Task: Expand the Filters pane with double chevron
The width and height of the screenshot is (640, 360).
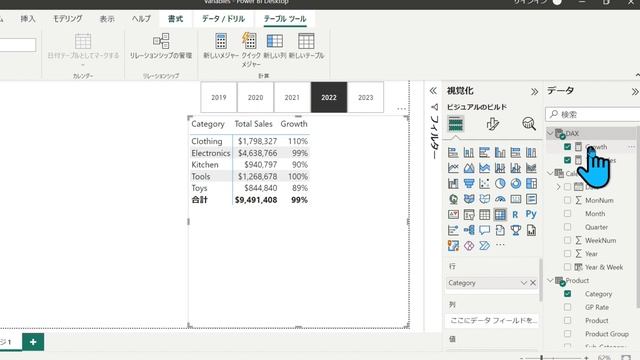Action: 433,91
